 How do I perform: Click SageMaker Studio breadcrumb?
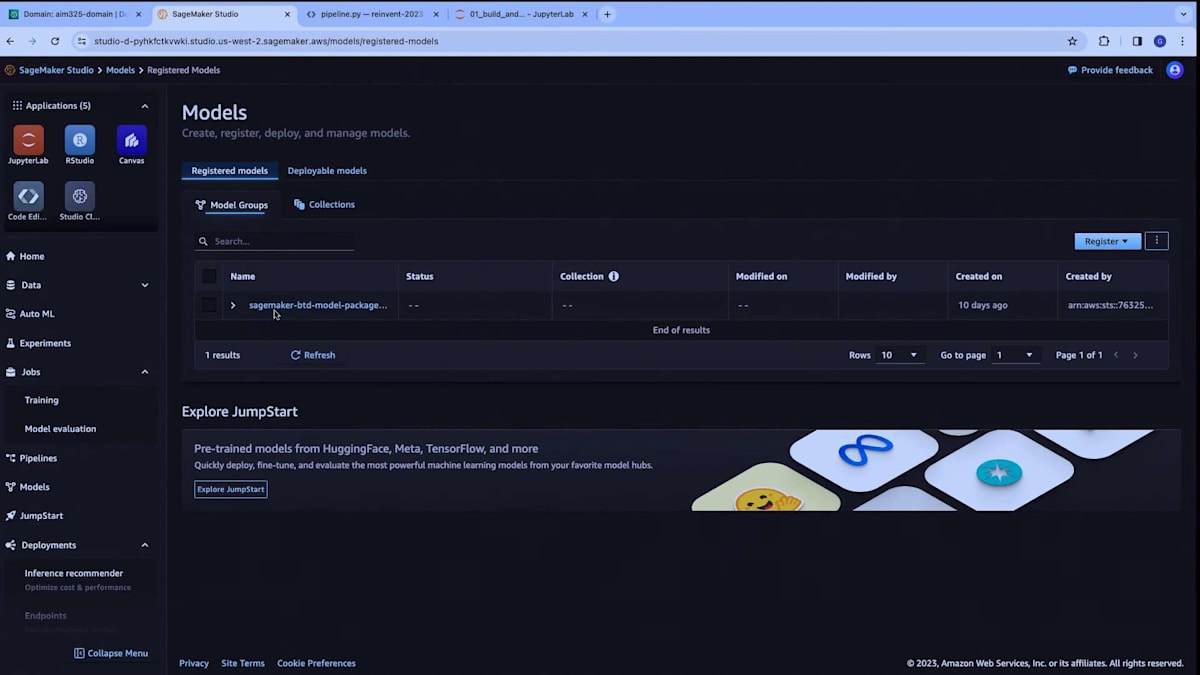pos(56,70)
